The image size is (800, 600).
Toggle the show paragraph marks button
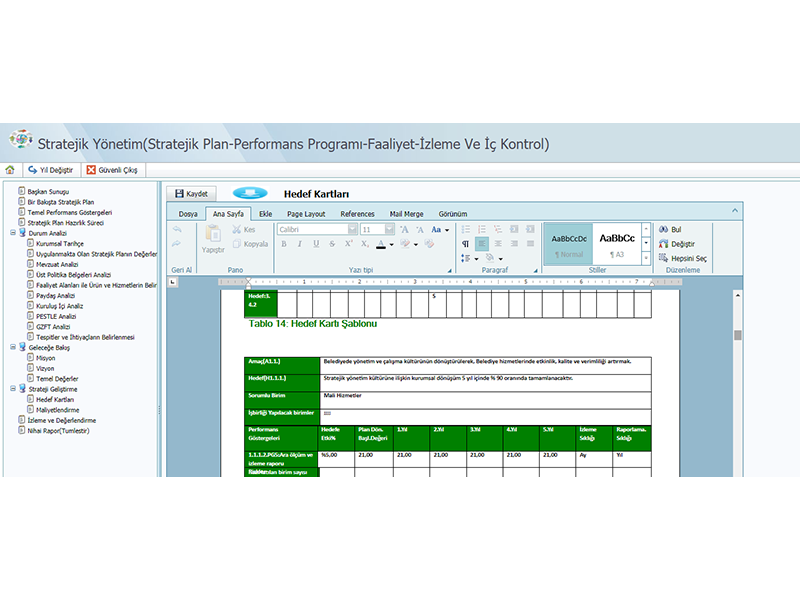[x=465, y=244]
